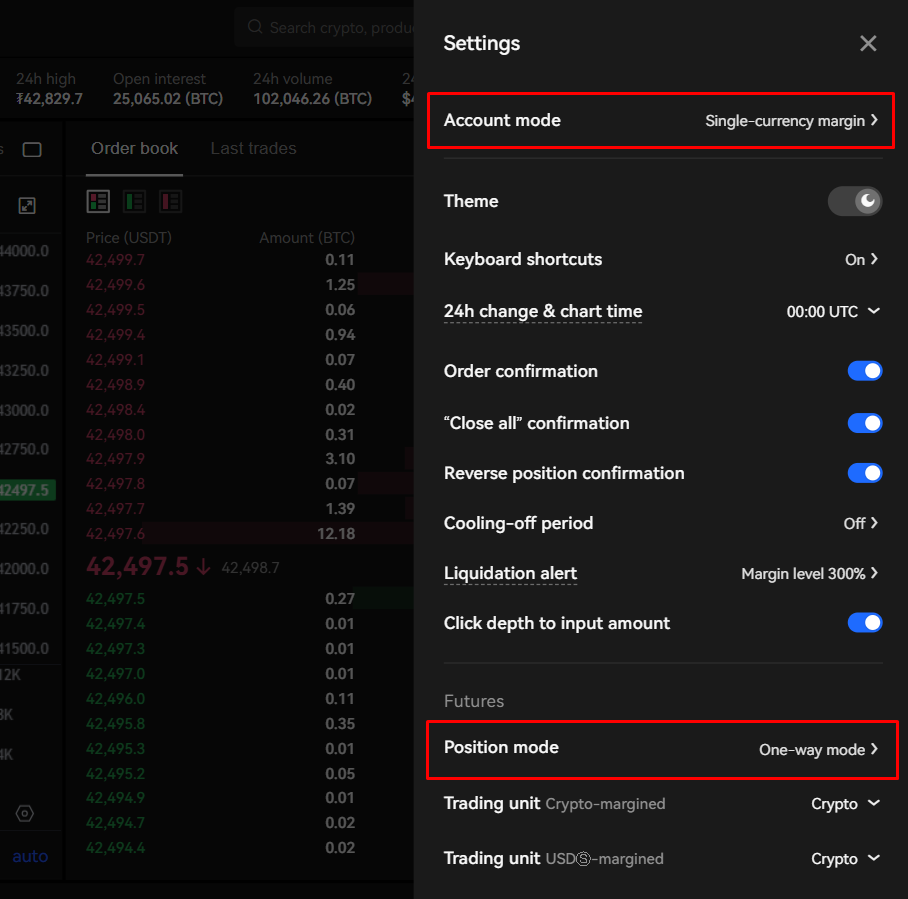Open Account mode Single-currency margin option

coord(790,121)
